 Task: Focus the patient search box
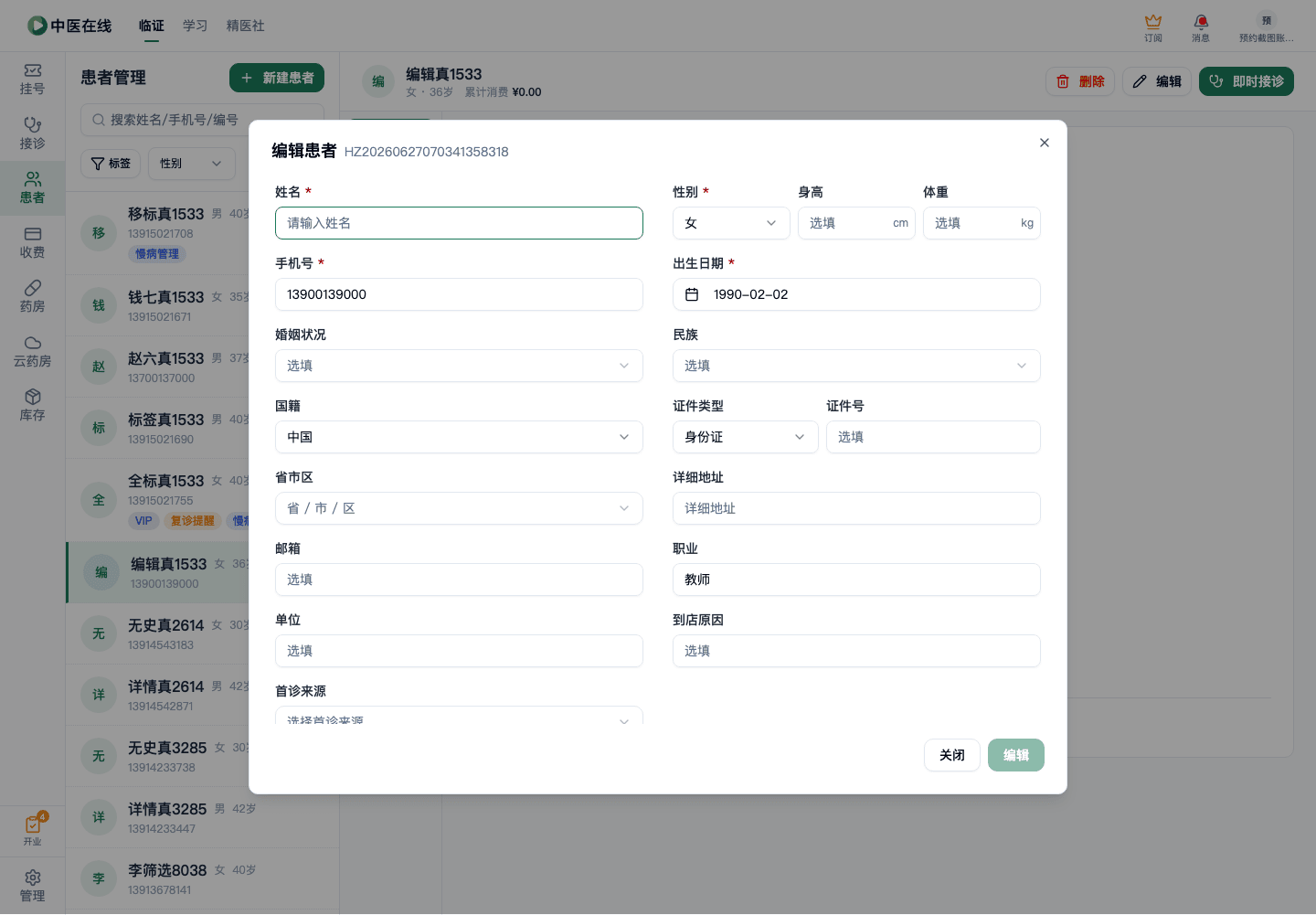click(x=202, y=120)
